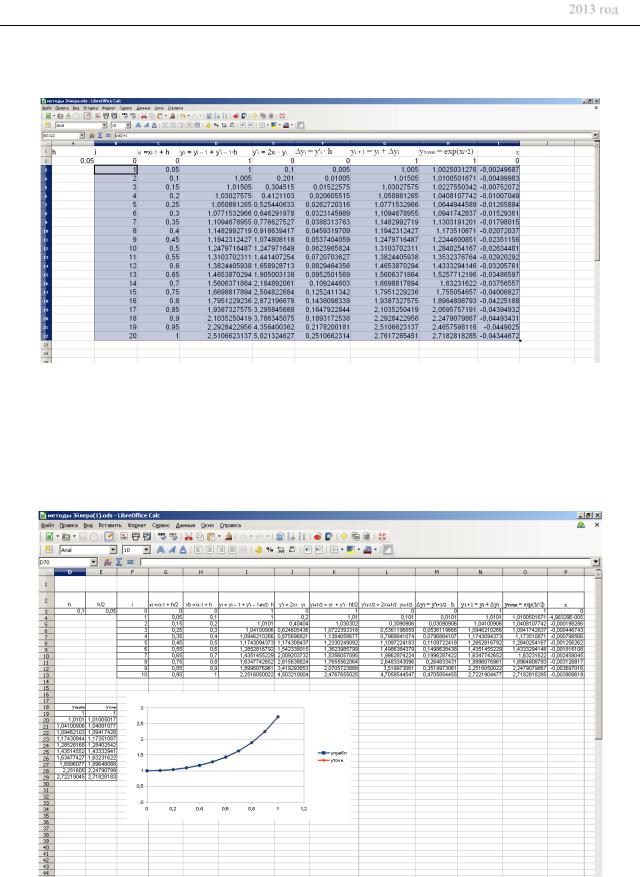Open Данные menu in Эйлера(1).ods window
The height and width of the screenshot is (877, 640).
185,525
